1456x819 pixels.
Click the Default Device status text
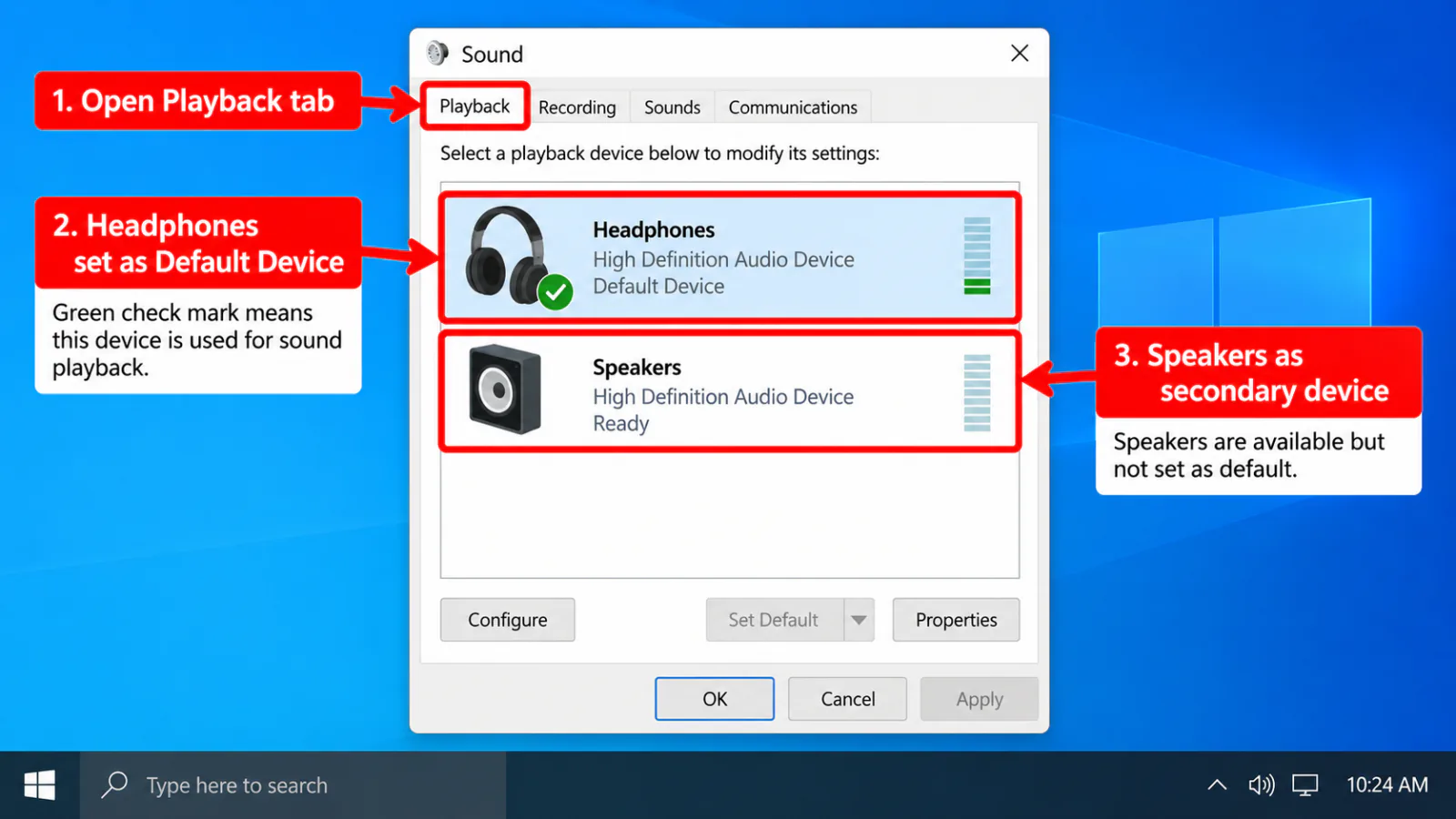[659, 286]
